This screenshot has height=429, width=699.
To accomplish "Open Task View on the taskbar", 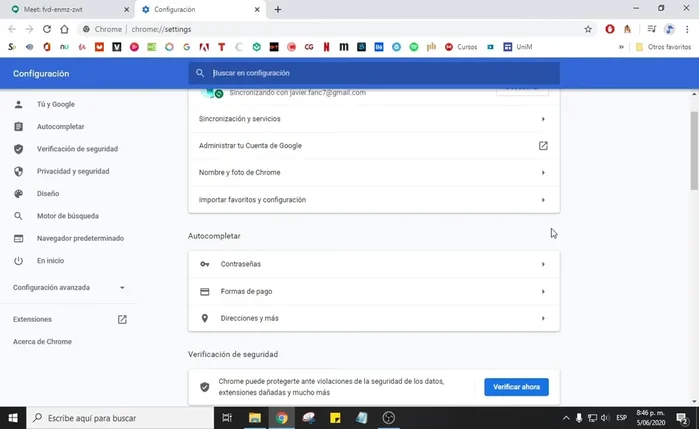I will [x=227, y=418].
